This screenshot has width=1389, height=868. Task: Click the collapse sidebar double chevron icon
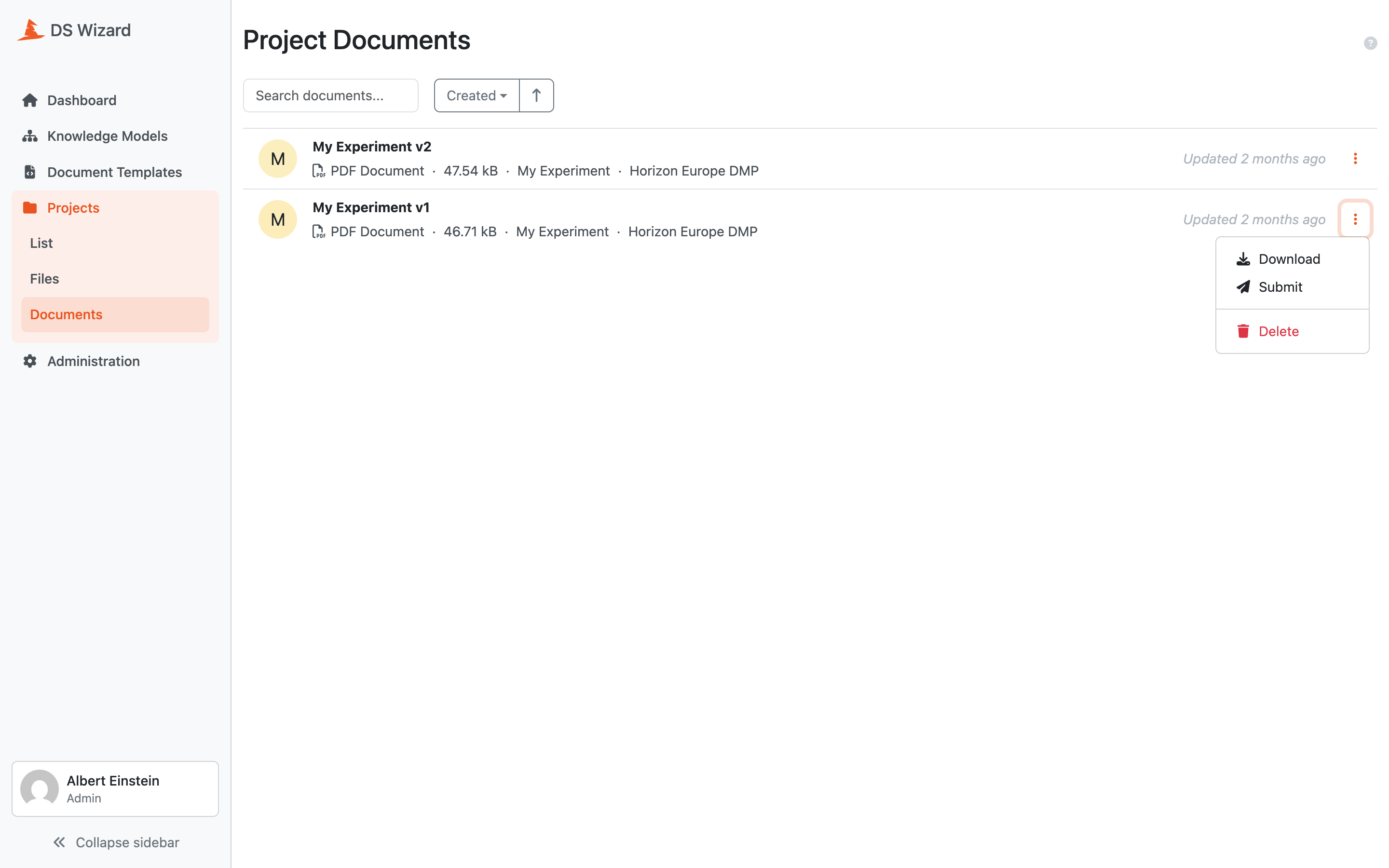coord(59,842)
